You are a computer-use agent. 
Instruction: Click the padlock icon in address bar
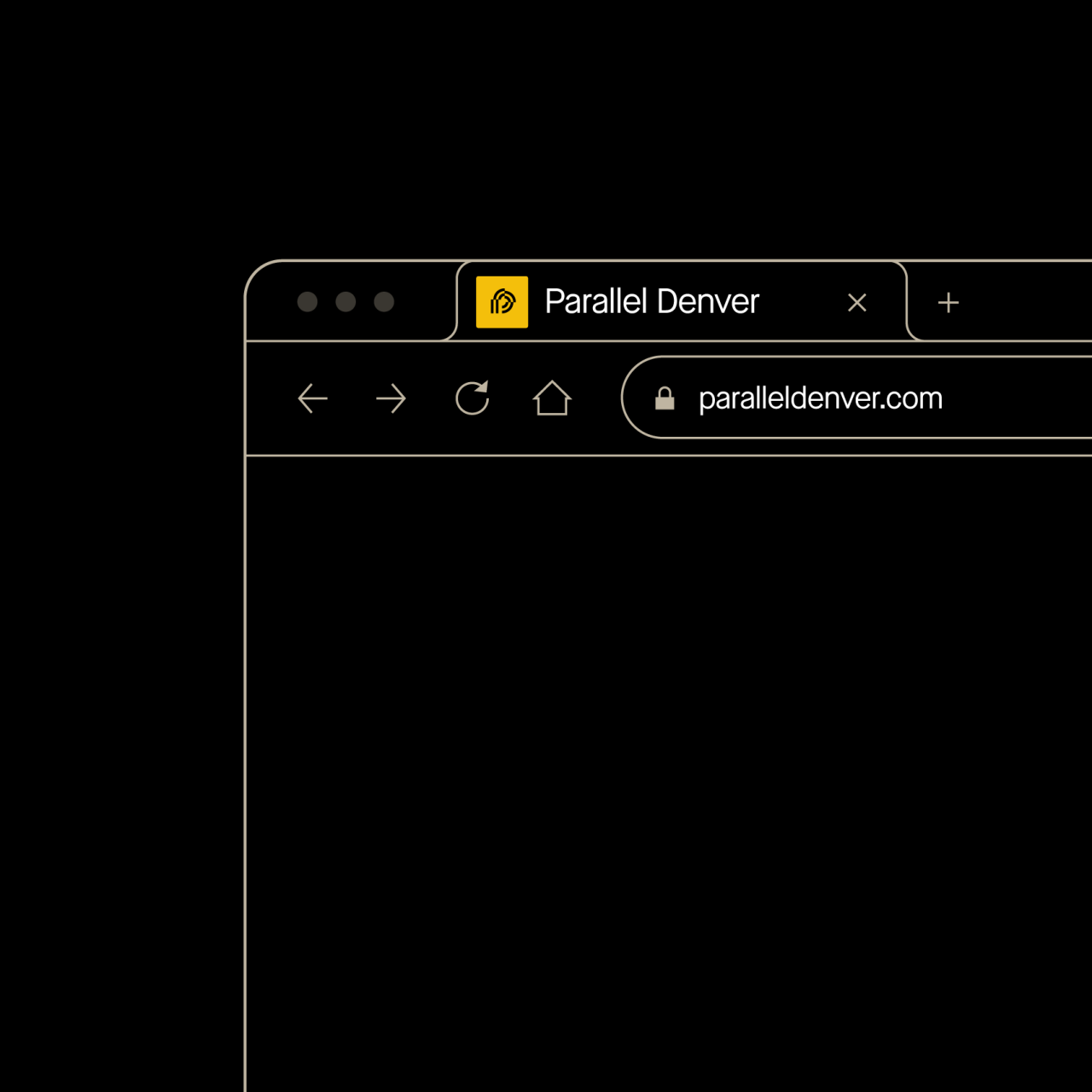pos(665,398)
